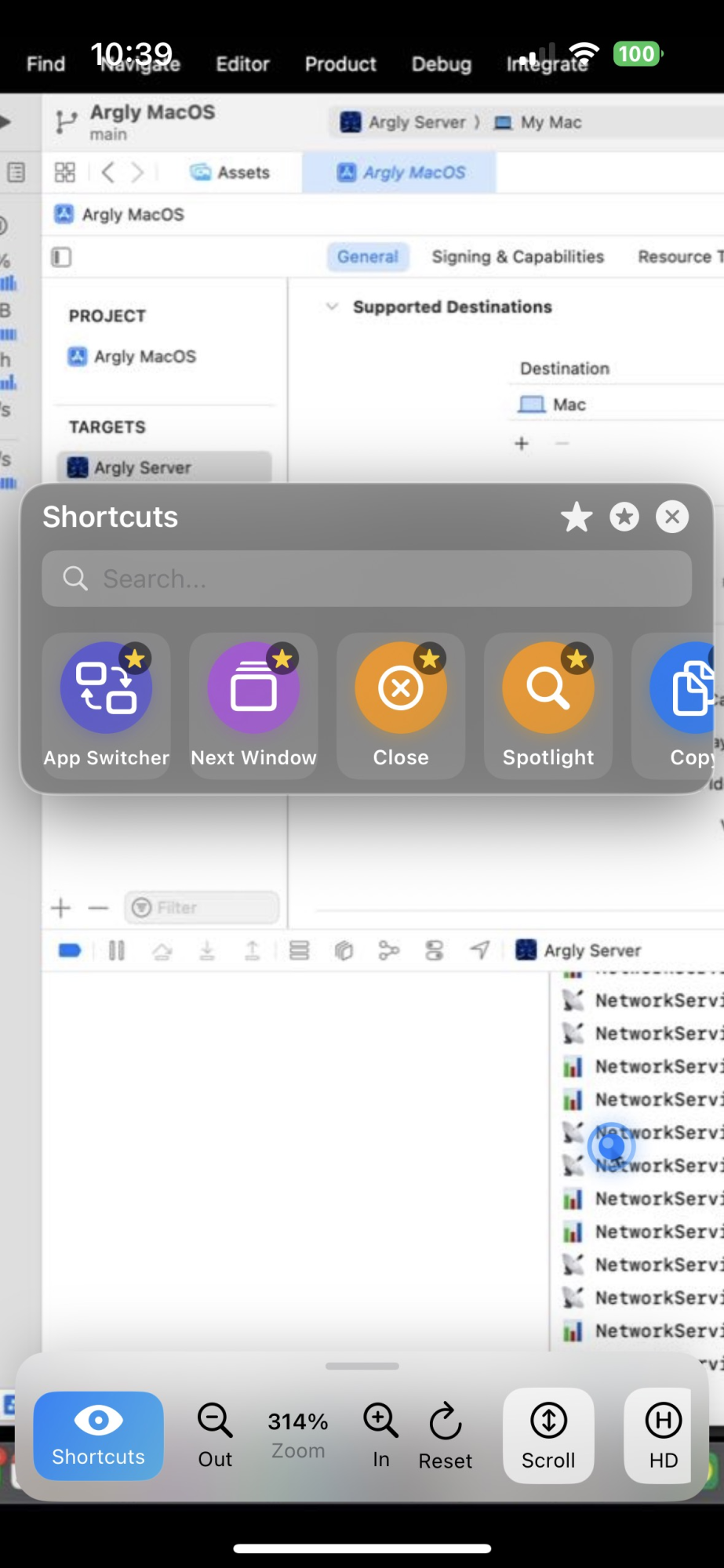
Task: Add a target with the plus button
Action: [60, 908]
